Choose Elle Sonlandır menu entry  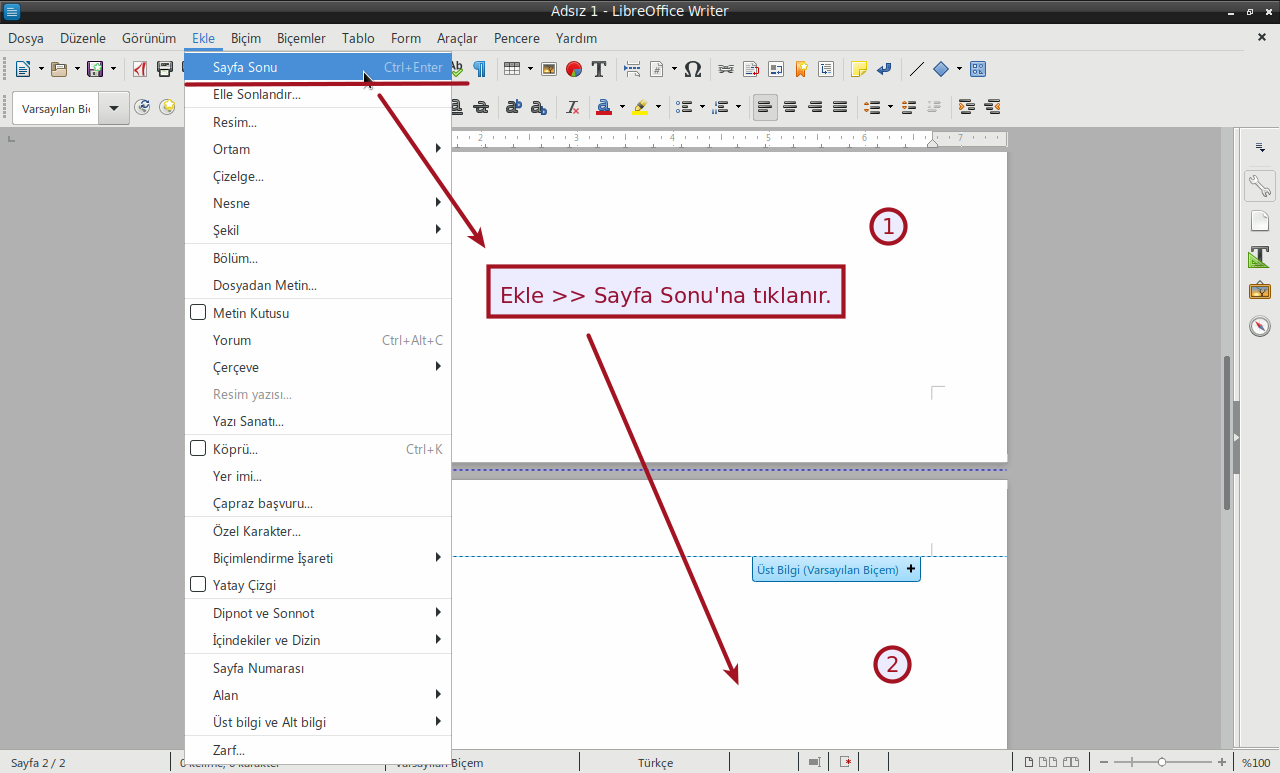pos(318,95)
